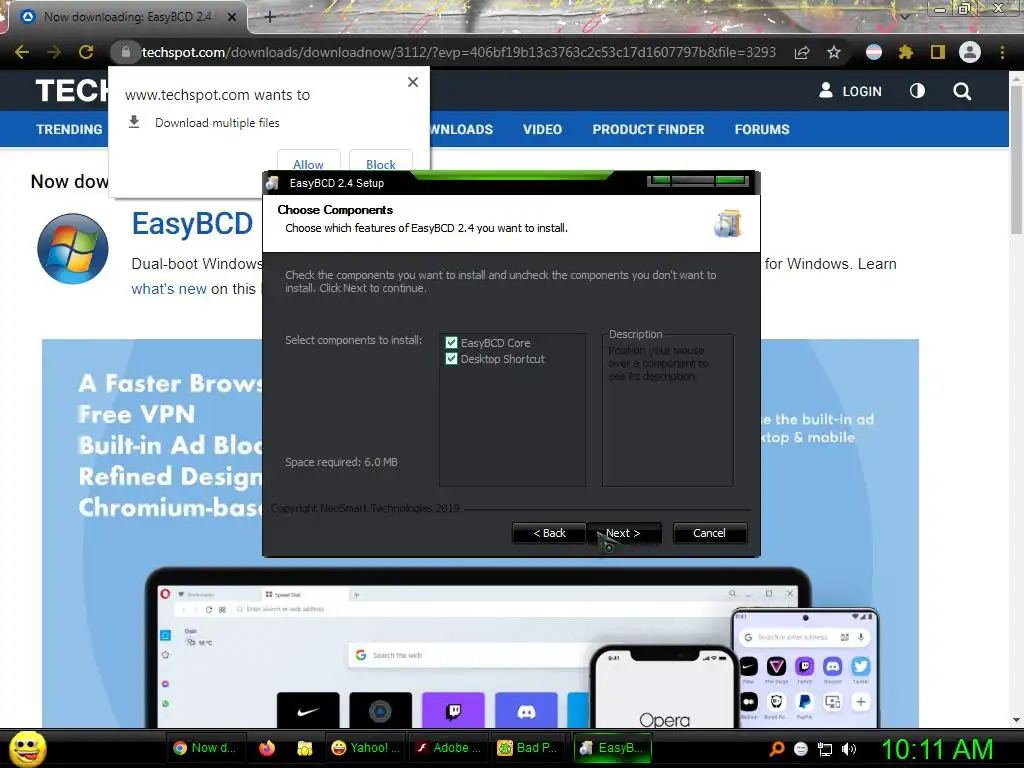The width and height of the screenshot is (1024, 768).
Task: Open the Chrome profile avatar
Action: [x=970, y=52]
